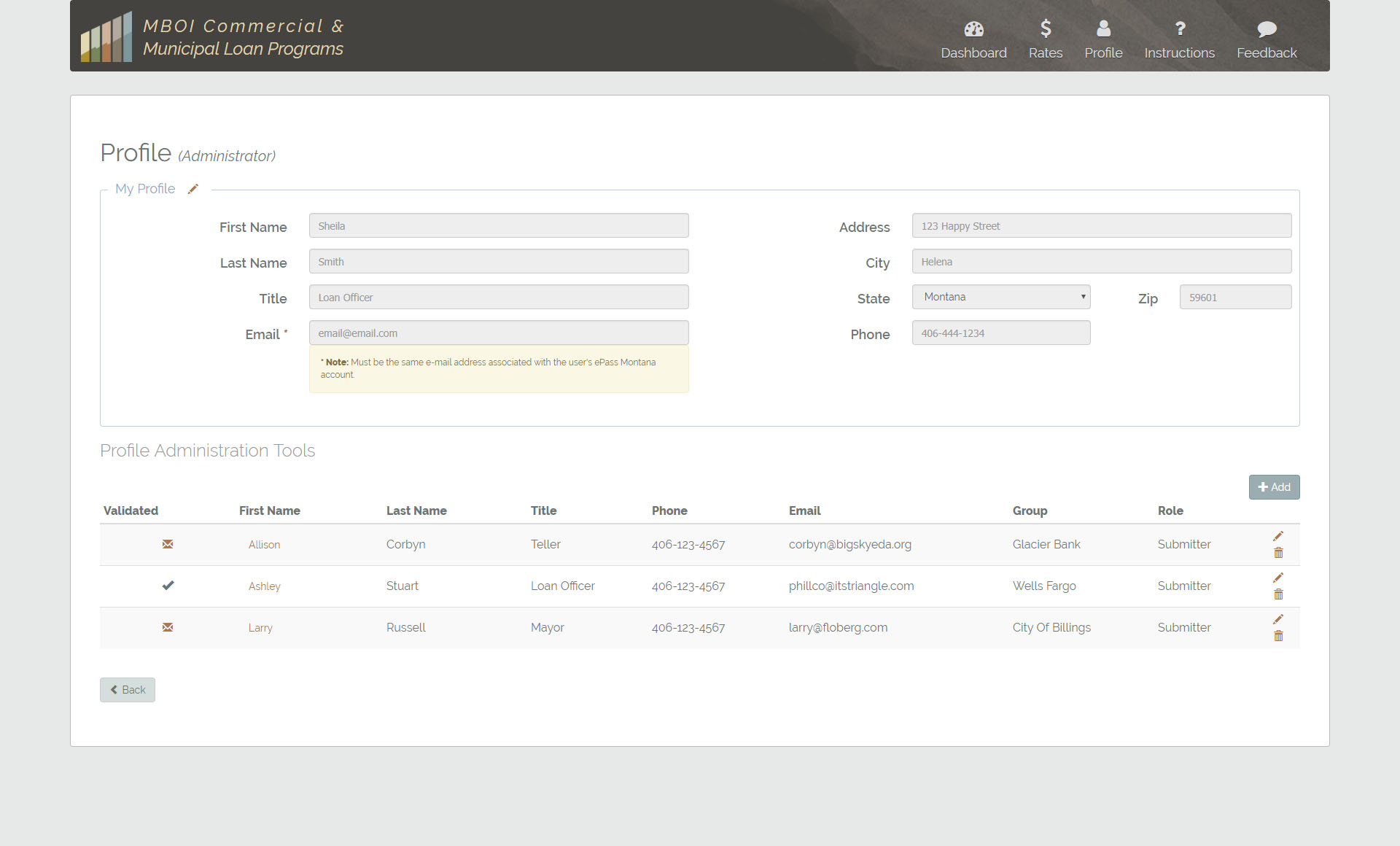
Task: Click the My Profile section label
Action: pyautogui.click(x=145, y=189)
